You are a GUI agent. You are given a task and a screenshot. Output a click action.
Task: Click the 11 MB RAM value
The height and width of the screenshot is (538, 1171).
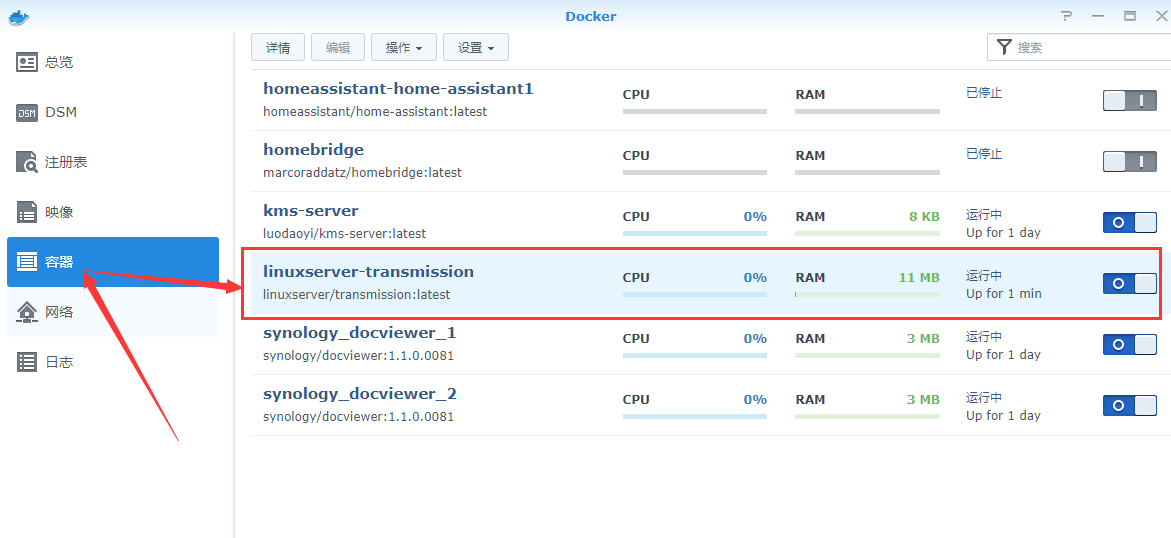pos(919,277)
